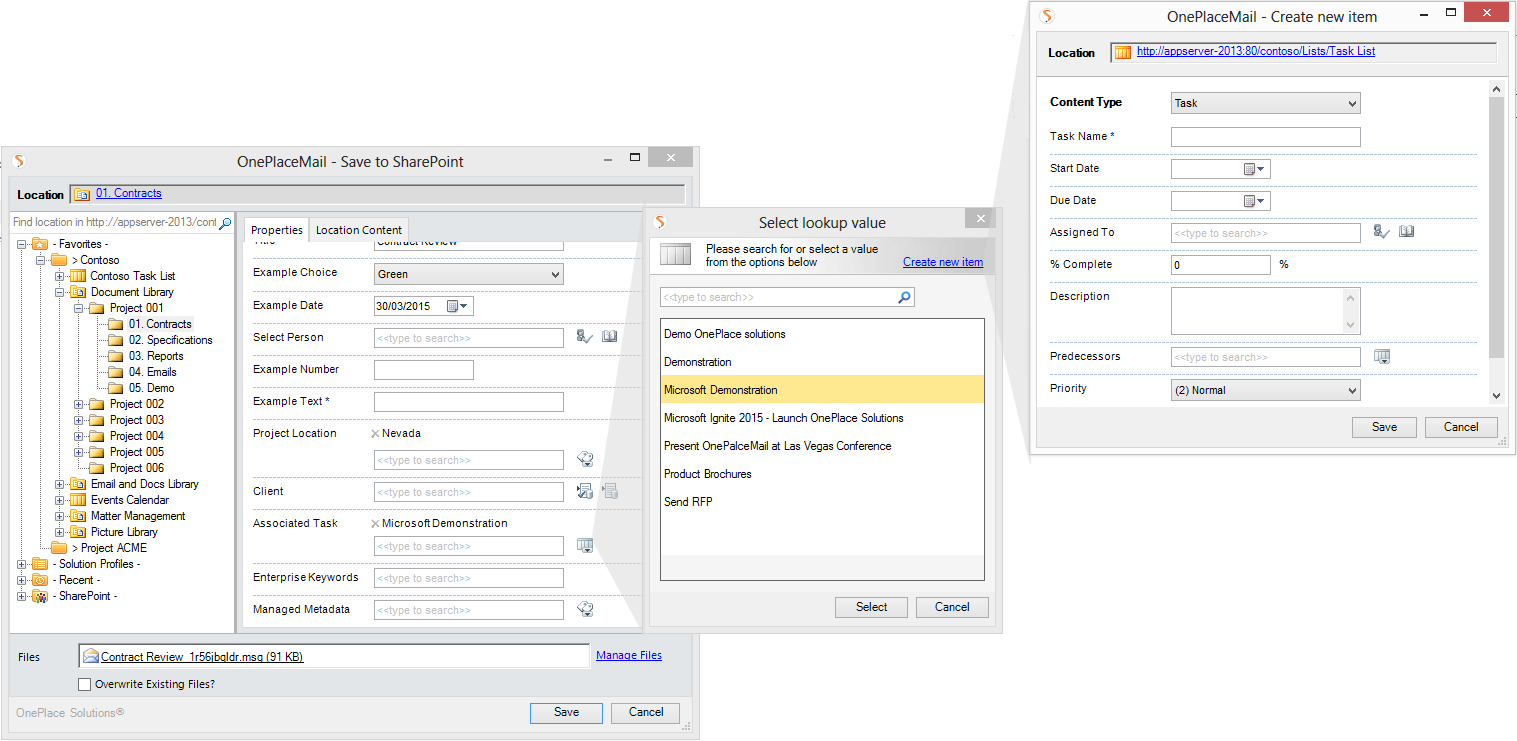Remove Nevada from Project Location
This screenshot has width=1517, height=741.
pos(375,434)
